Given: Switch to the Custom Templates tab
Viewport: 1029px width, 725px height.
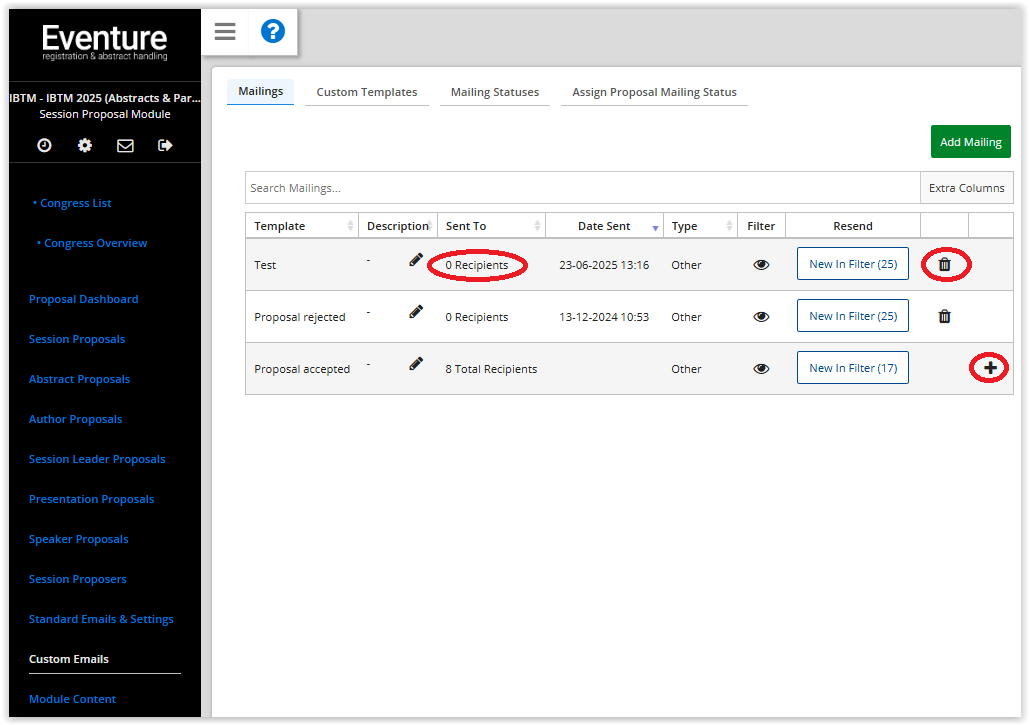Looking at the screenshot, I should pos(367,92).
